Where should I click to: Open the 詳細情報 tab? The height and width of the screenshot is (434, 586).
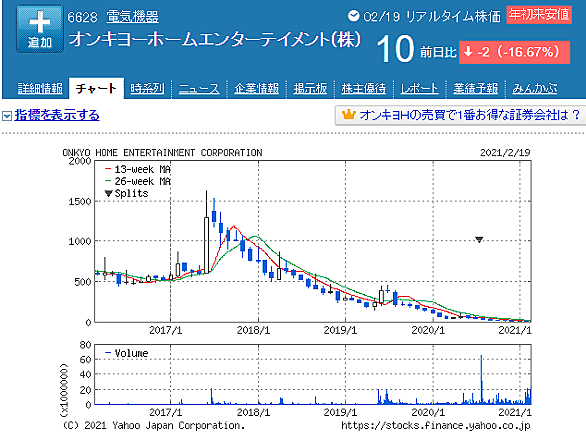(x=40, y=89)
